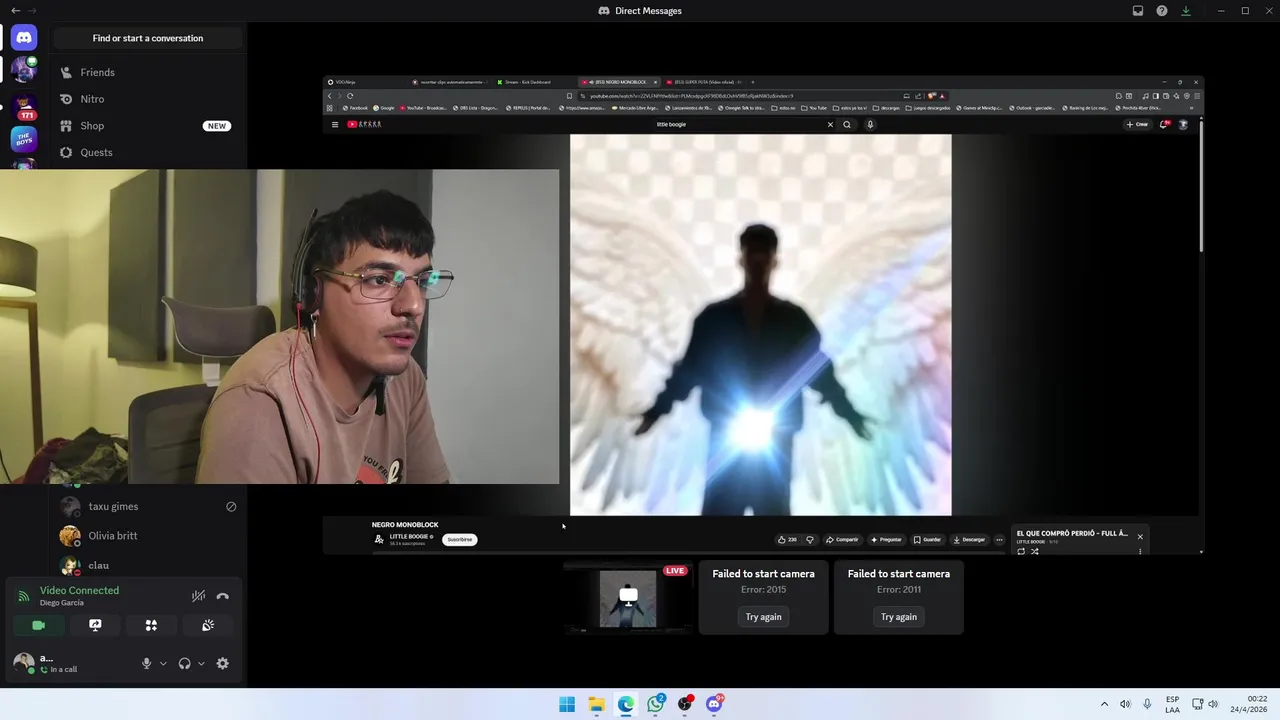Click Suscribirse button in shared stream
This screenshot has height=720, width=1280.
(460, 539)
